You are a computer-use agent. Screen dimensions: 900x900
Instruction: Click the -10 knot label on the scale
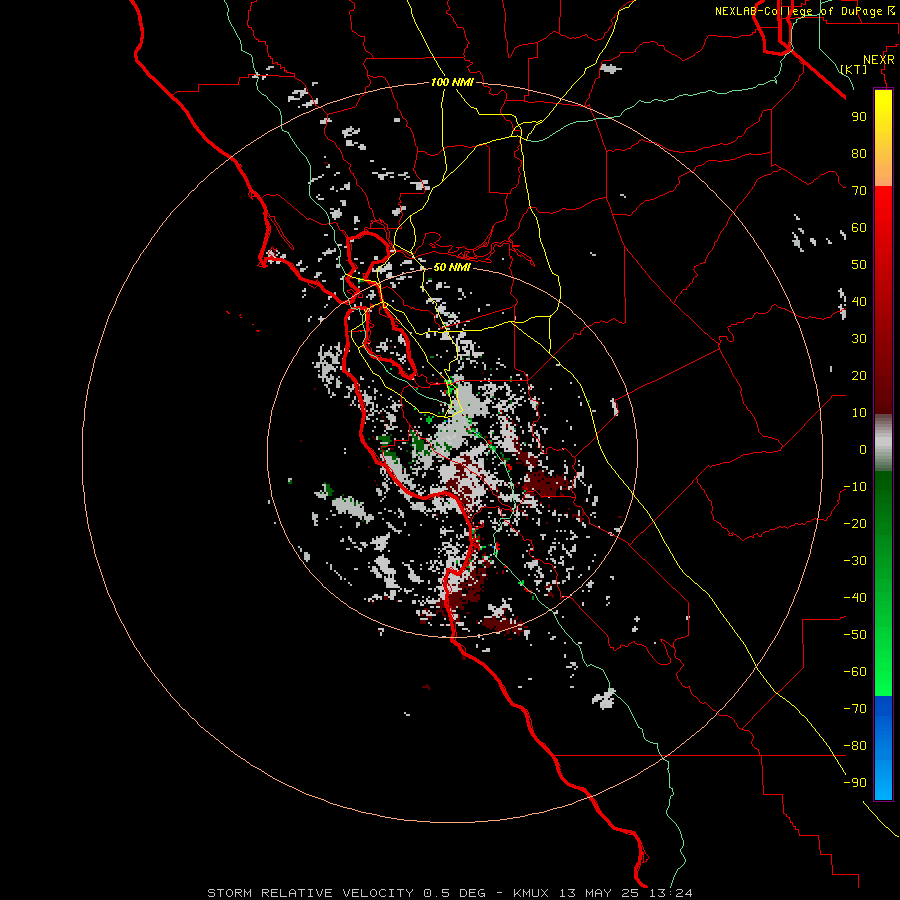coord(855,487)
